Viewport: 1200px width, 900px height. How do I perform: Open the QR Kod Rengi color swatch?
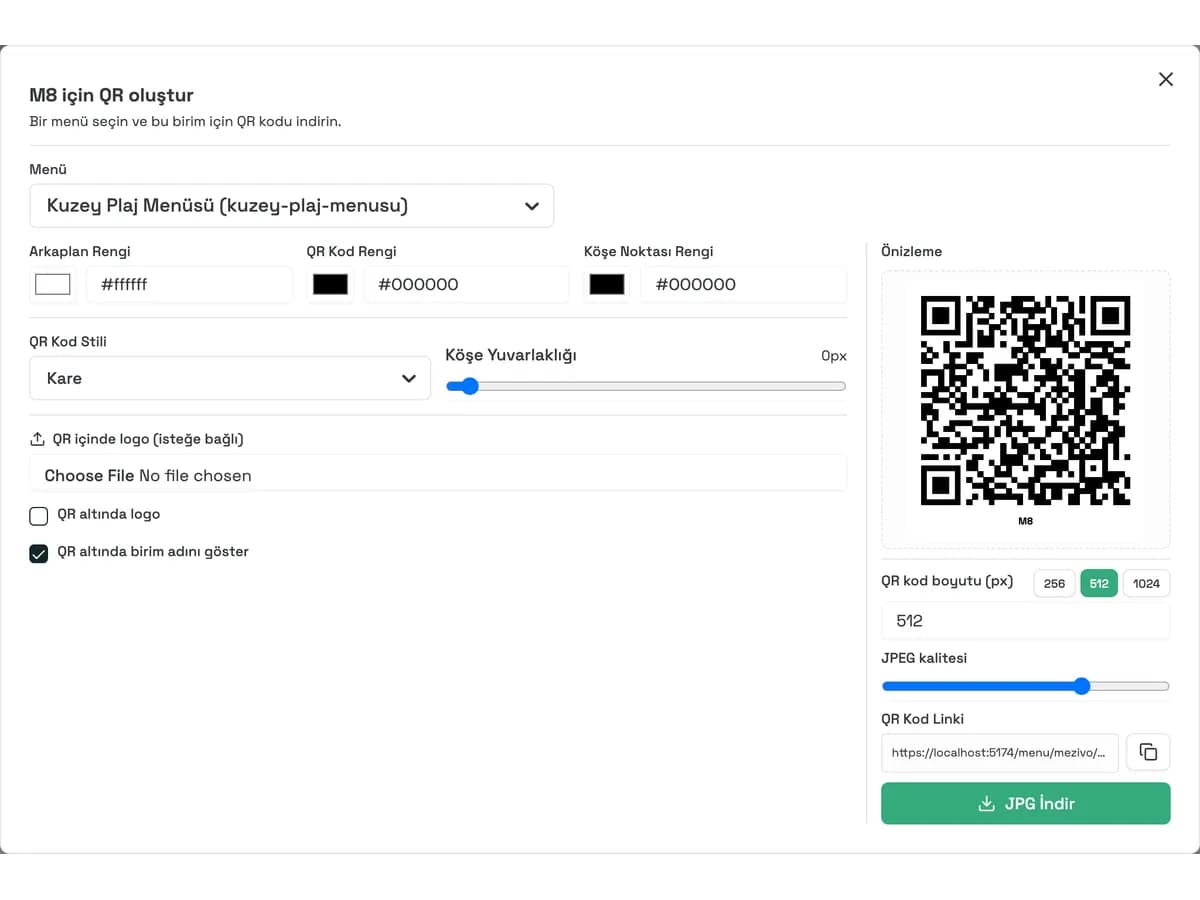(x=330, y=284)
